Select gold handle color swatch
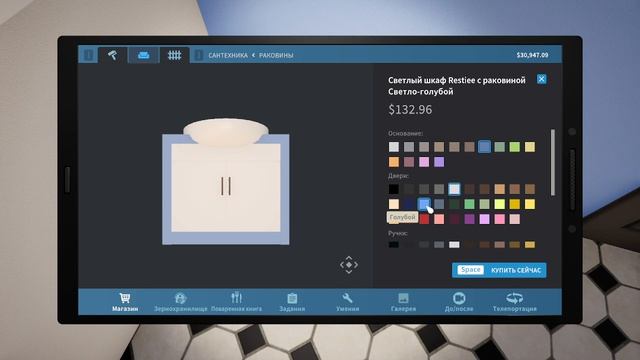 (529, 244)
